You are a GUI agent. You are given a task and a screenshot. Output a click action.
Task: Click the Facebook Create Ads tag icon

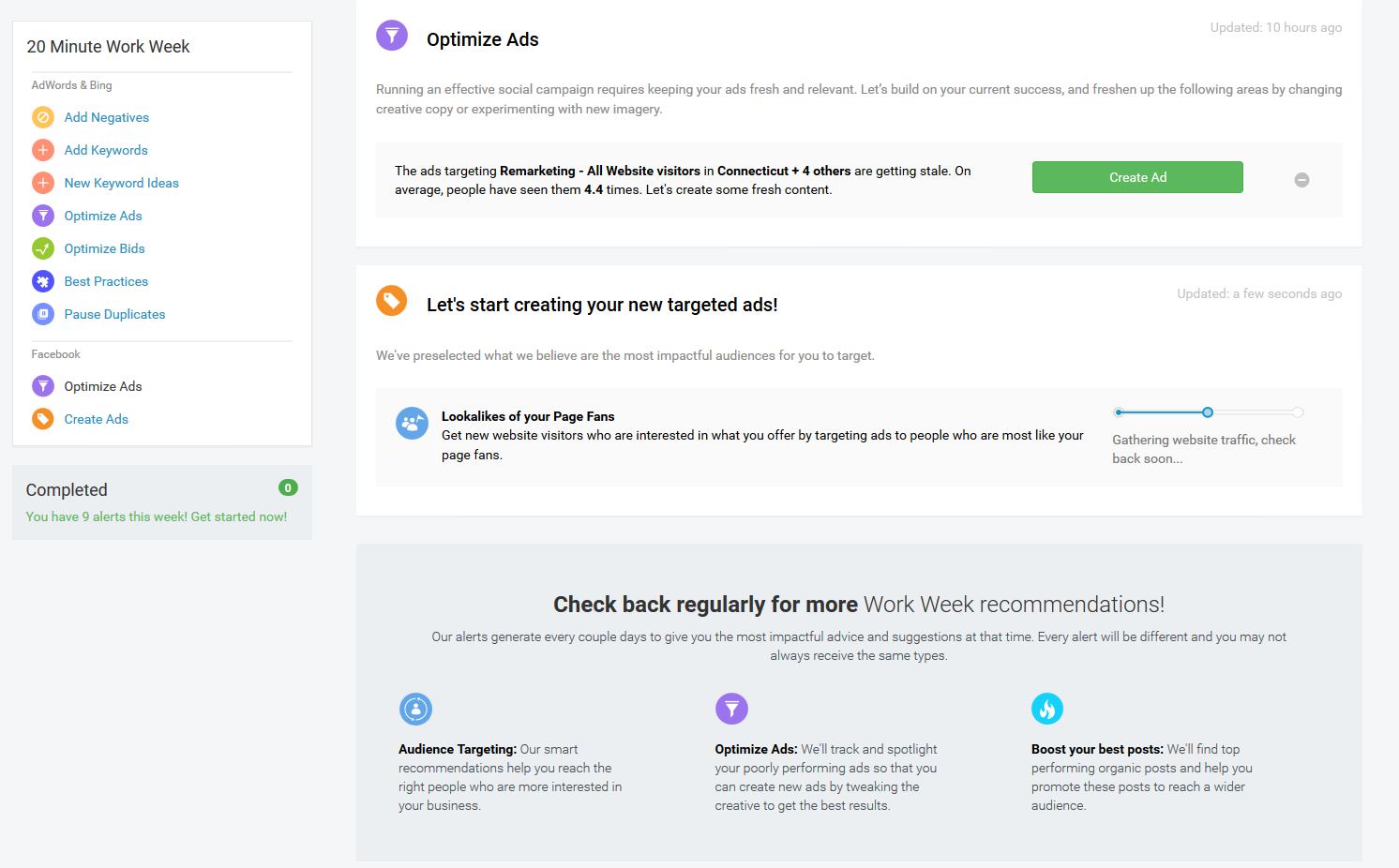click(43, 419)
